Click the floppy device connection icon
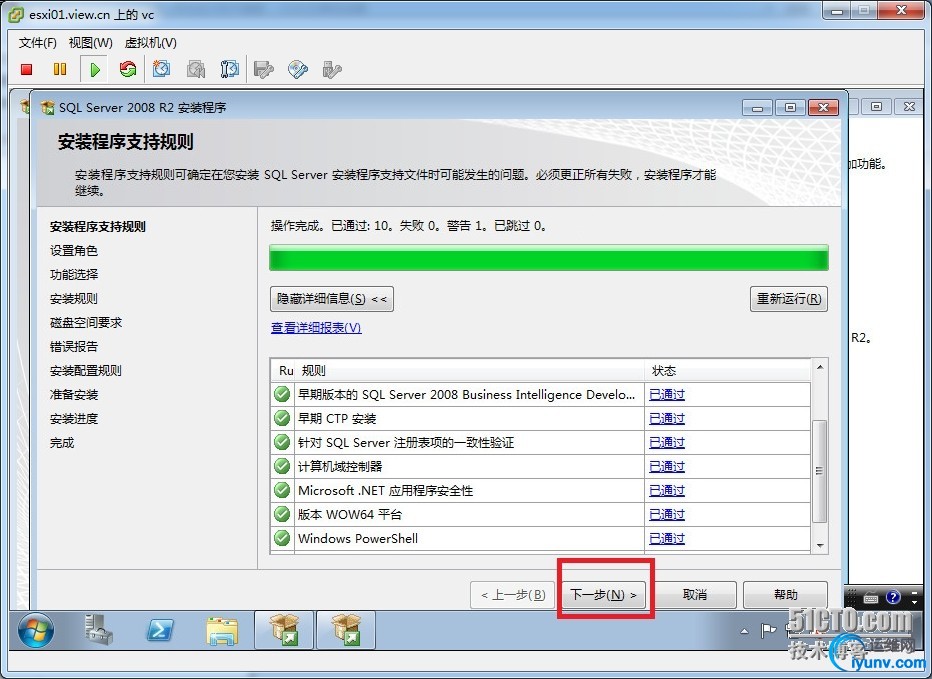Viewport: 932px width, 679px height. (x=263, y=70)
